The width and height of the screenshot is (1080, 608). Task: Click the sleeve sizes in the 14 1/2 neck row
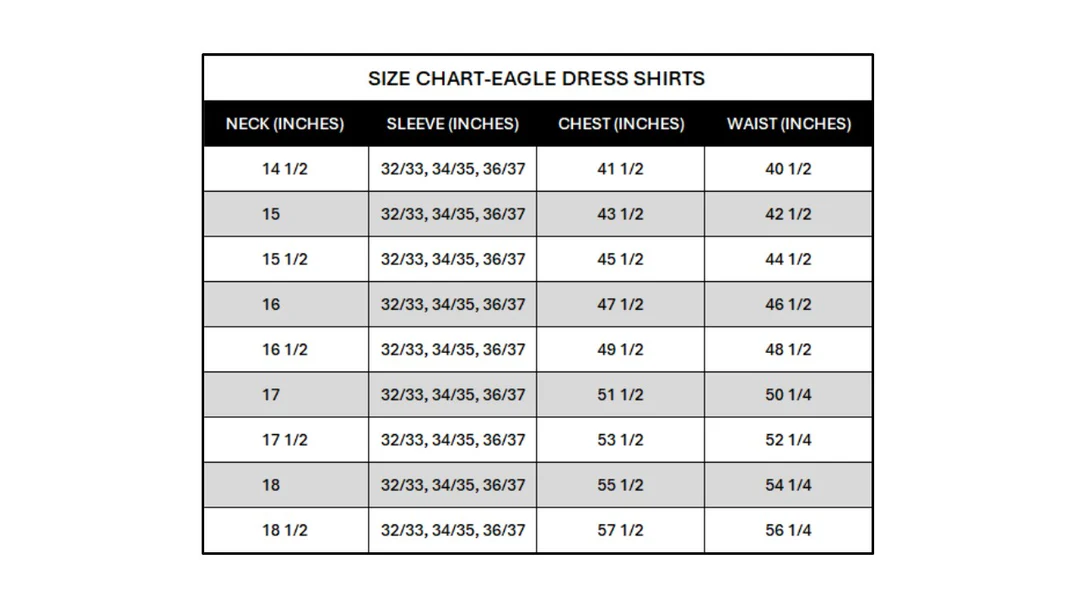pyautogui.click(x=452, y=169)
